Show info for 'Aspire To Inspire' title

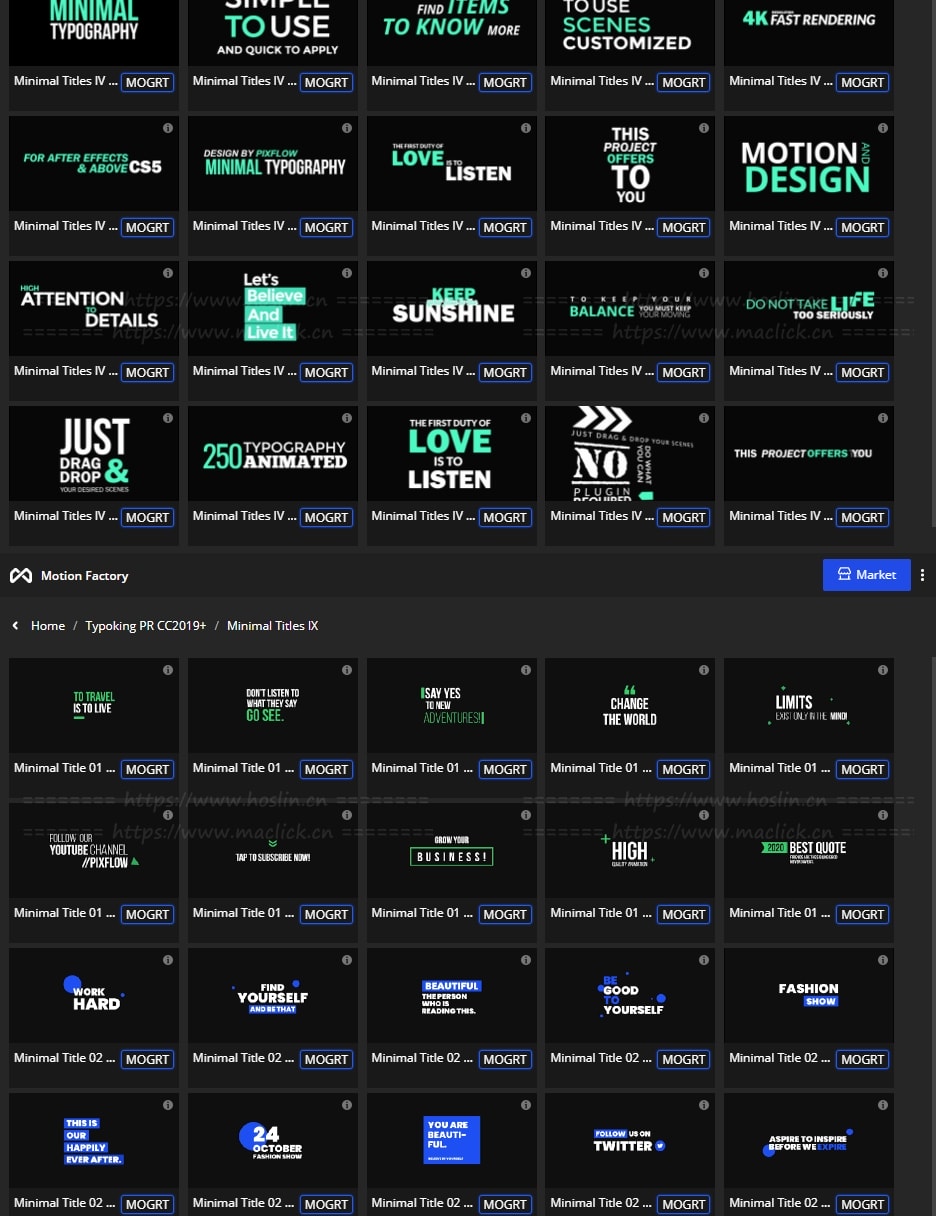(x=883, y=1105)
